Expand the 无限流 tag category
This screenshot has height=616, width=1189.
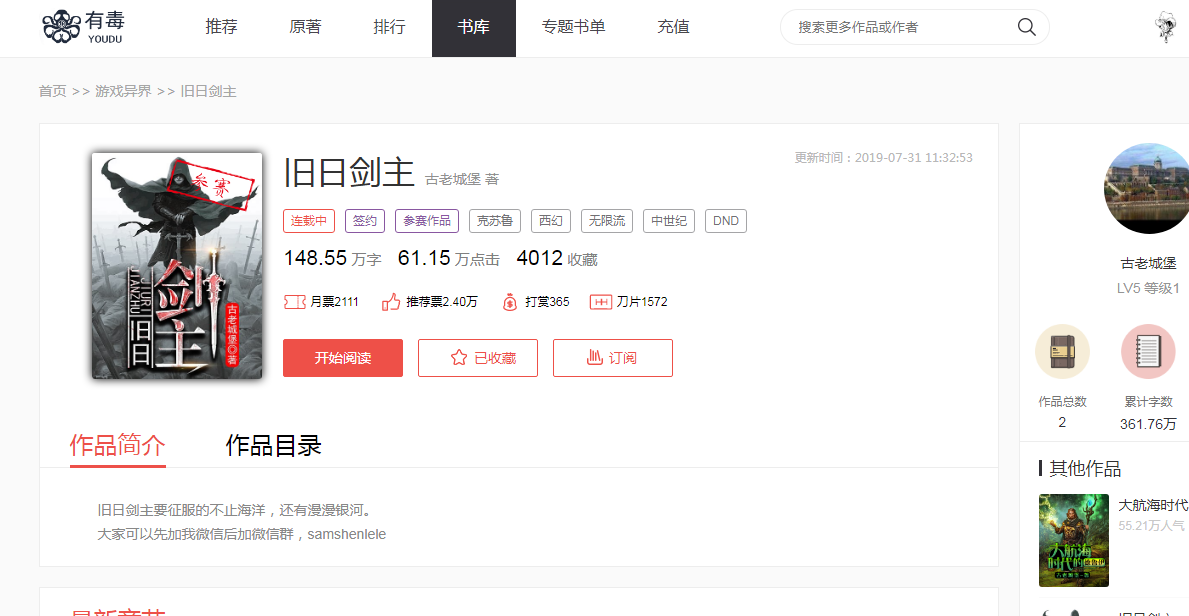click(x=606, y=220)
